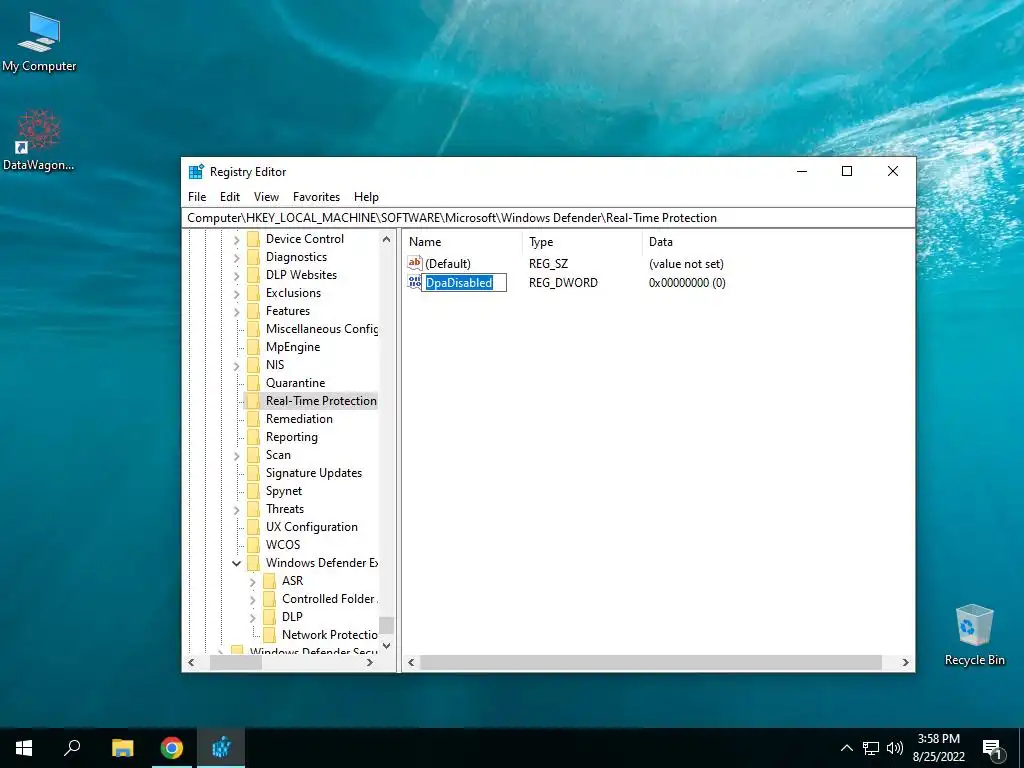Select the UX Configuration tree key
This screenshot has width=1024, height=768.
point(312,526)
